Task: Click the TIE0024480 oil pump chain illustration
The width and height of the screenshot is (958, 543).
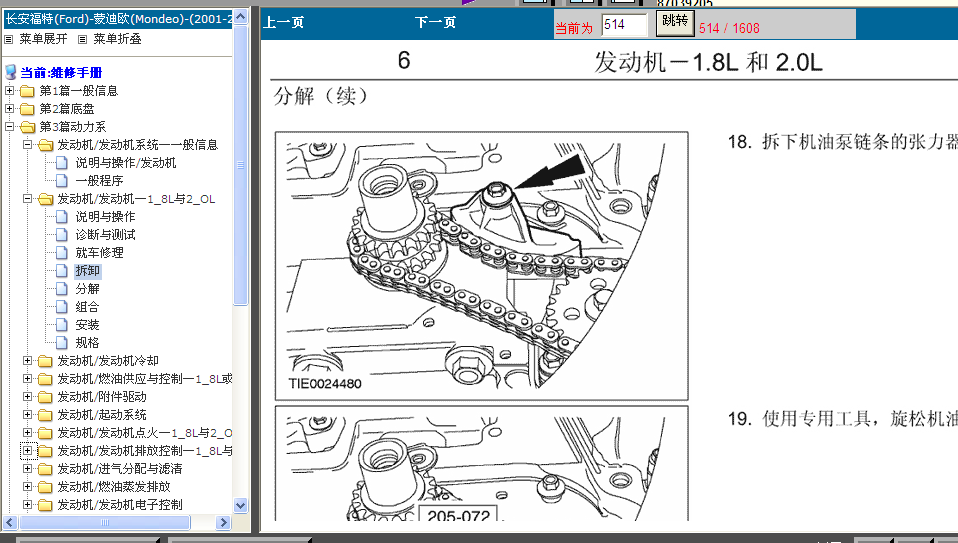Action: point(481,266)
